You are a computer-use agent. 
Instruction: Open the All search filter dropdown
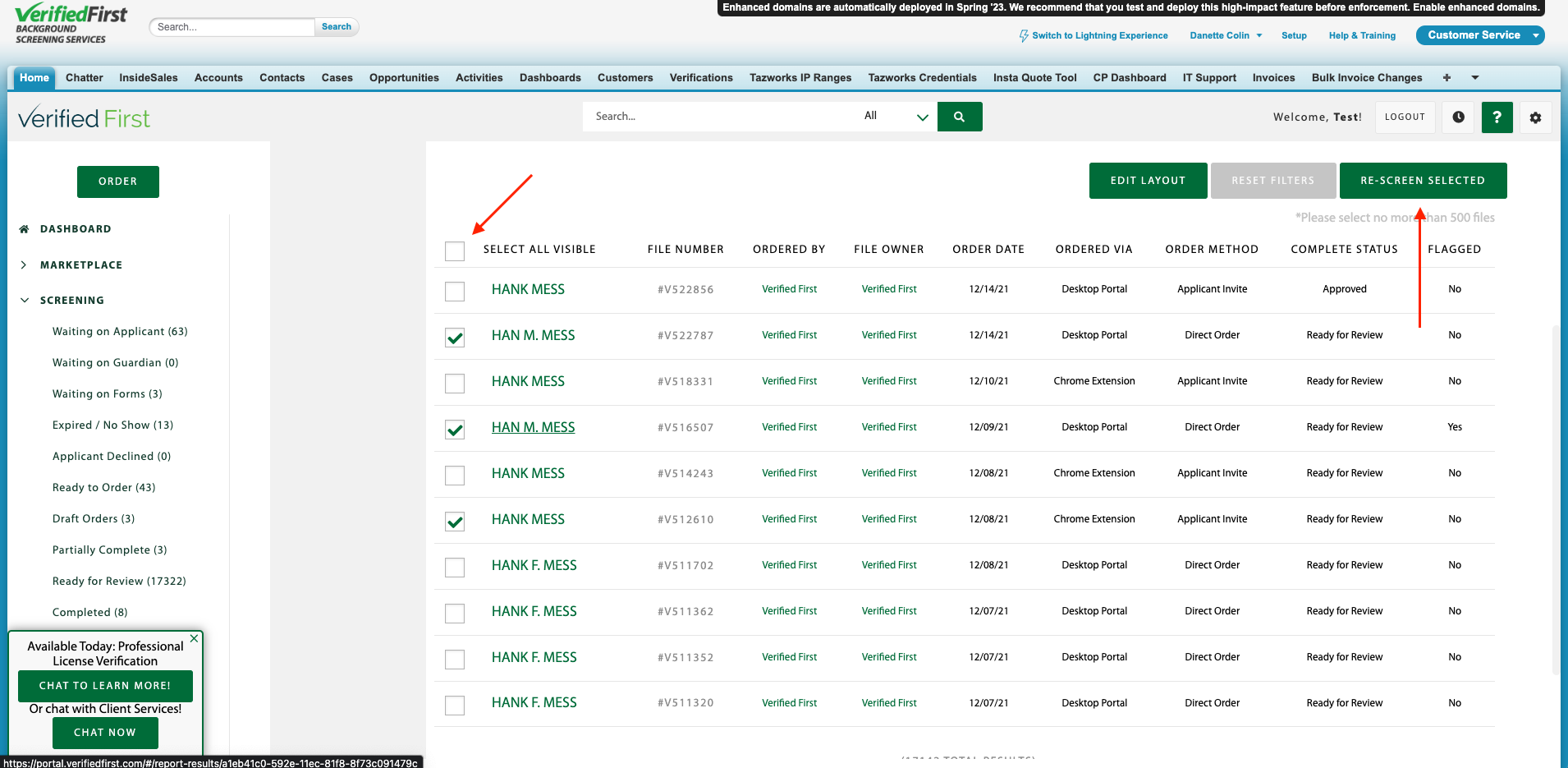point(895,117)
